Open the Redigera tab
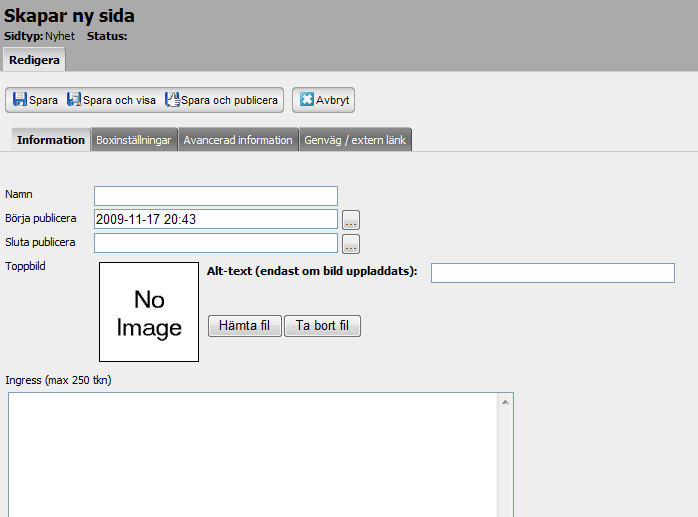 tap(34, 60)
